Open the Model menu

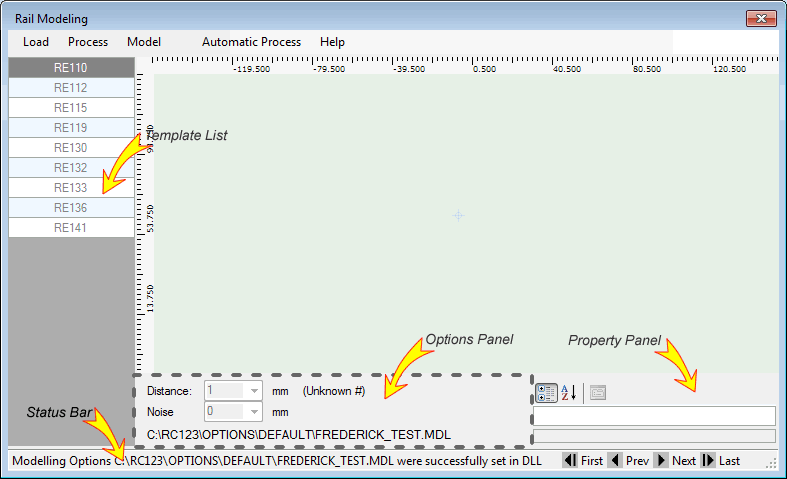[144, 42]
